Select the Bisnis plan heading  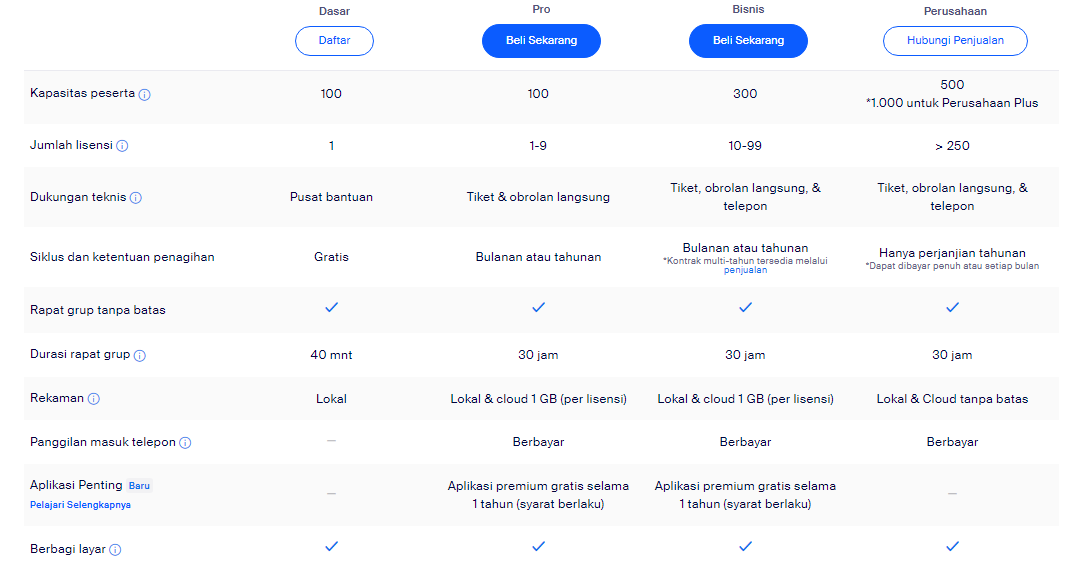[x=748, y=9]
